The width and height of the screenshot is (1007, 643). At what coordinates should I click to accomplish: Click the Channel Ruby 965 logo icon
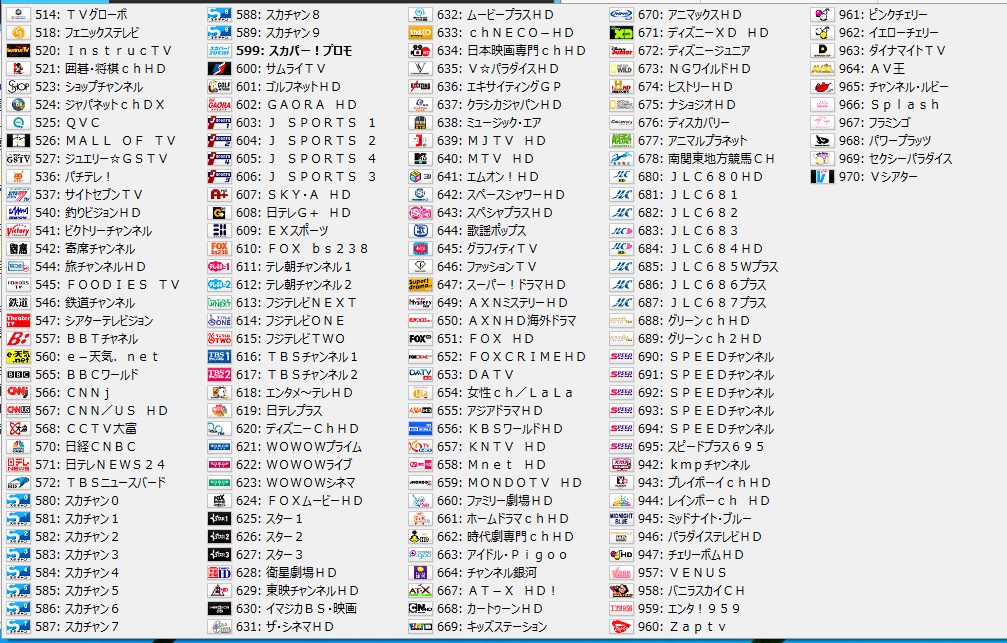click(x=822, y=87)
